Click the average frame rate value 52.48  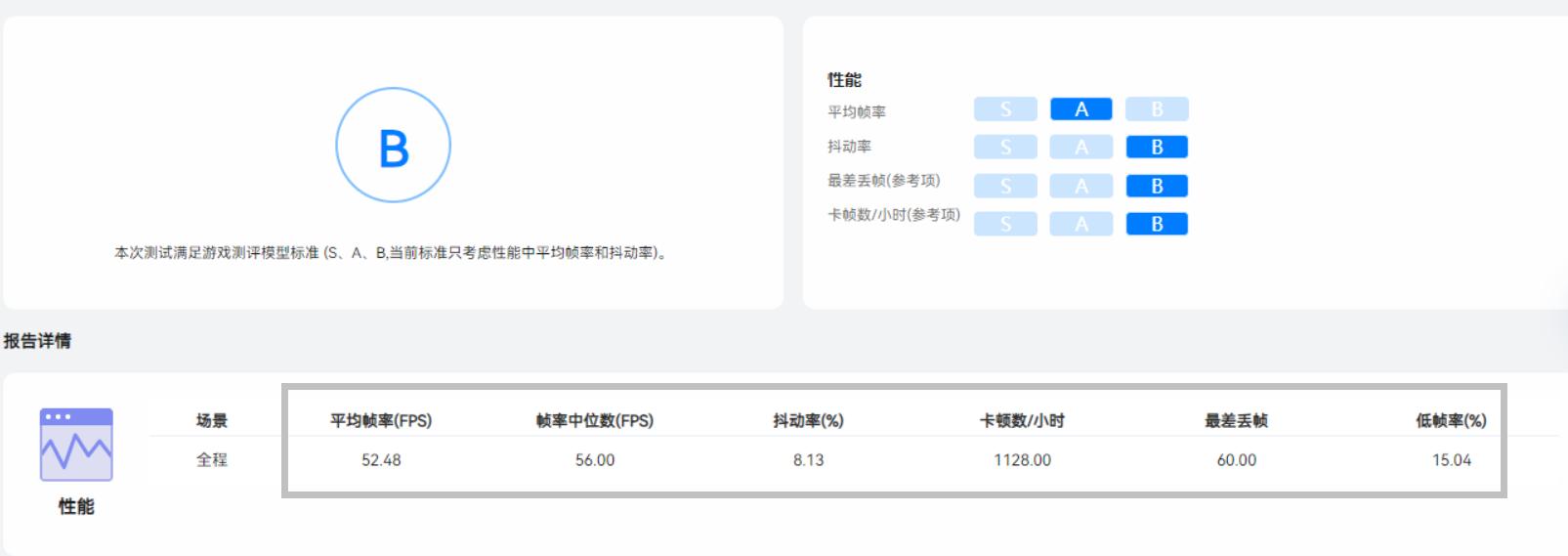click(381, 460)
